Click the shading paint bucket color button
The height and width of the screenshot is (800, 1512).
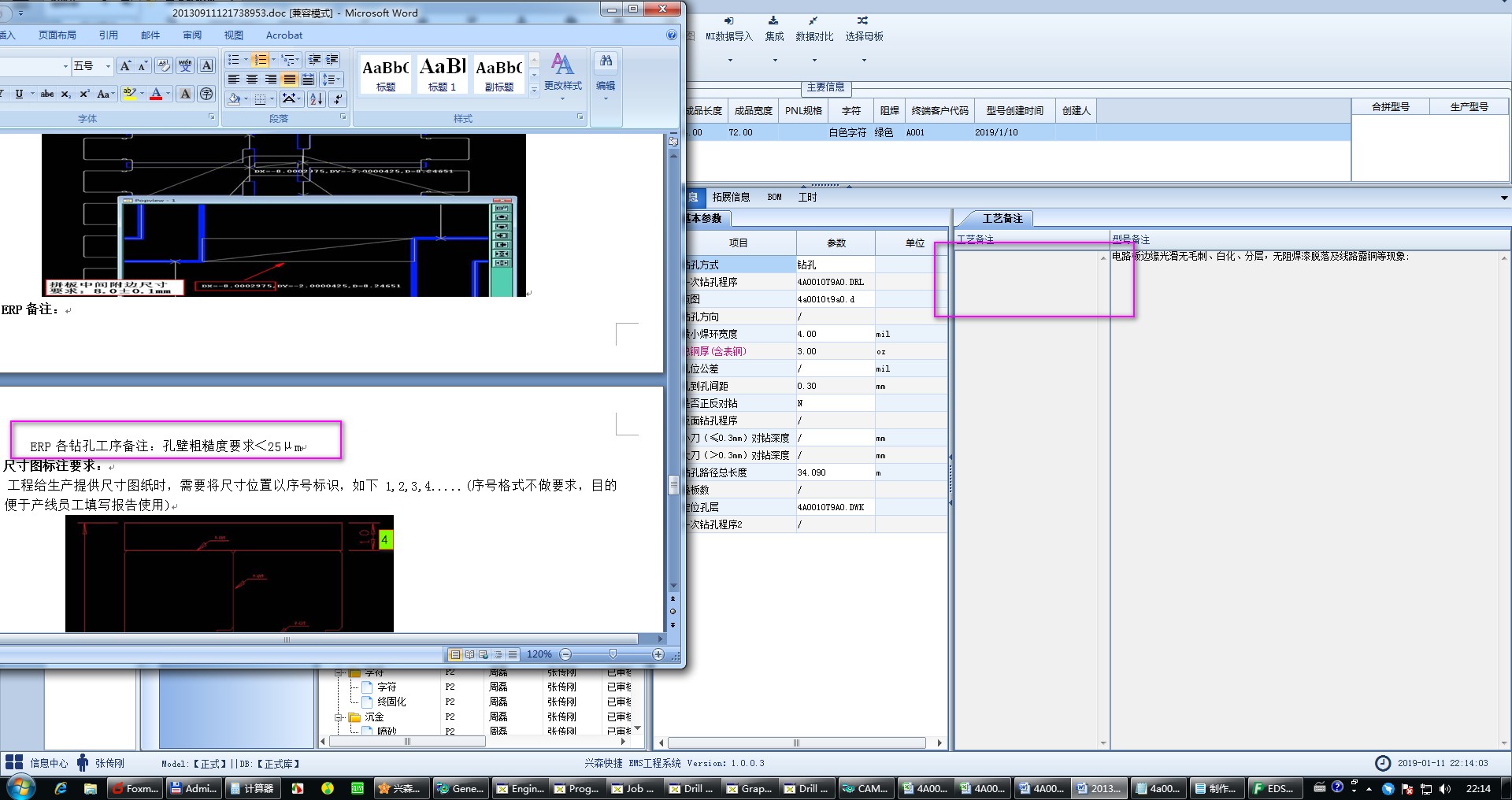[x=234, y=99]
